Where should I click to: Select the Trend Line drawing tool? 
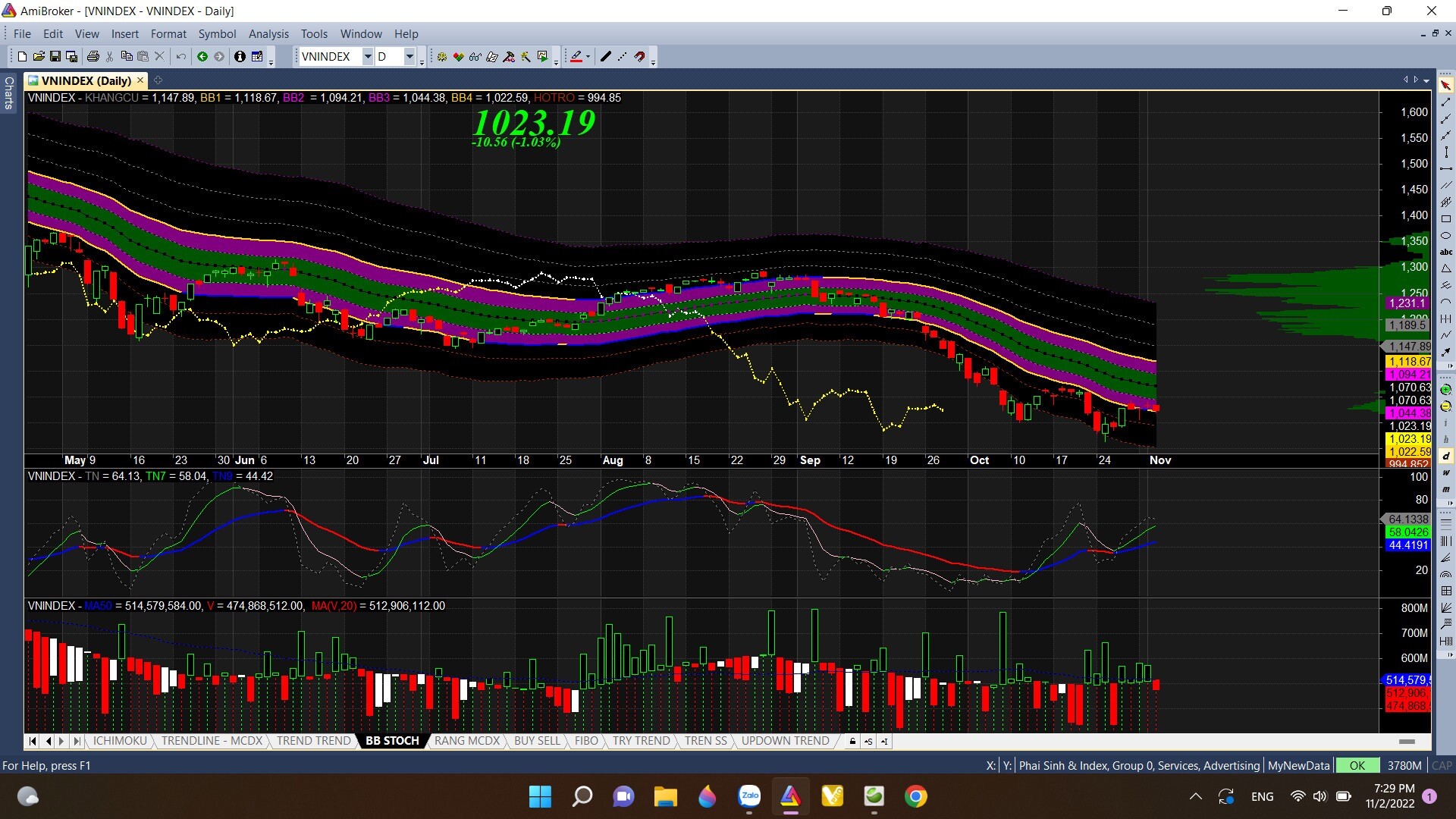1445,102
